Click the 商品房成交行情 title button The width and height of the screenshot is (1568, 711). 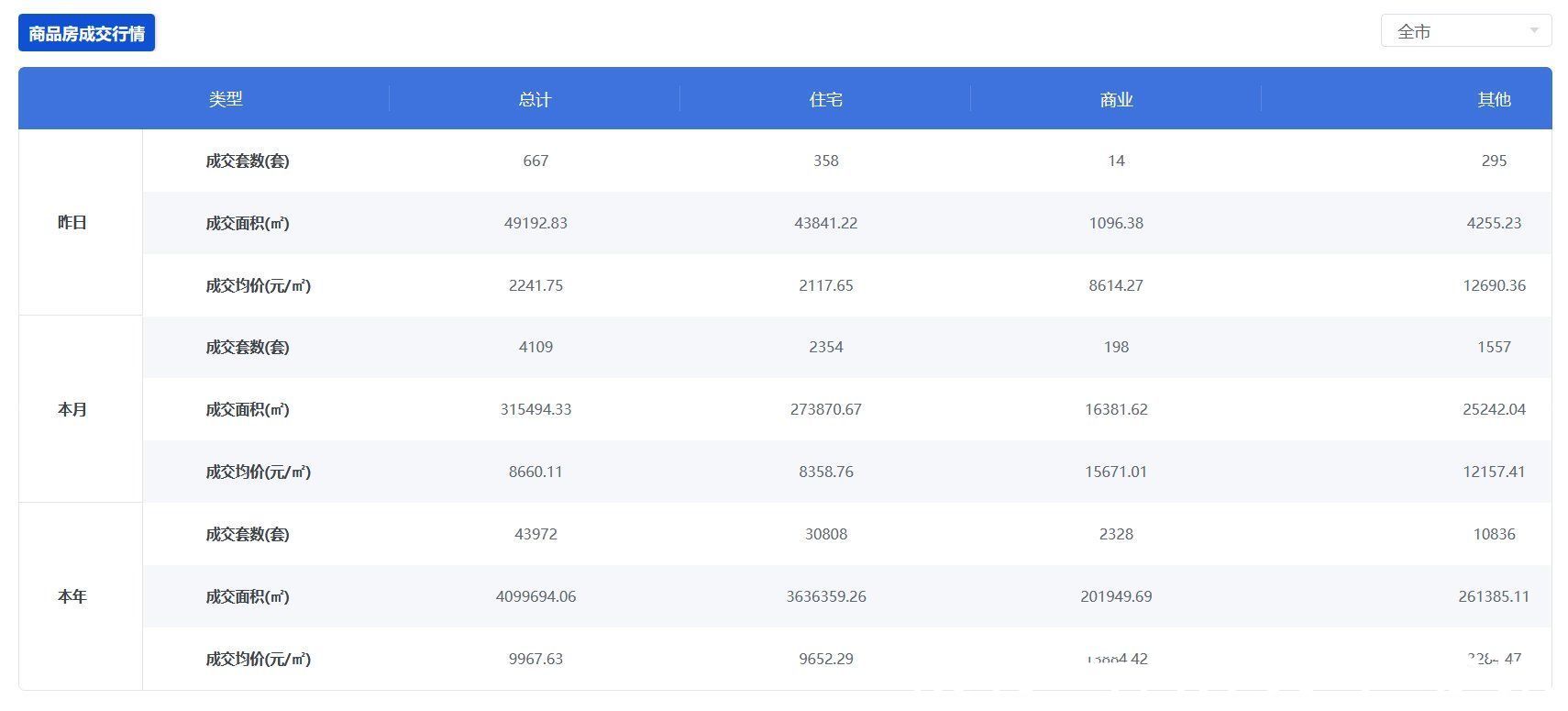click(86, 33)
